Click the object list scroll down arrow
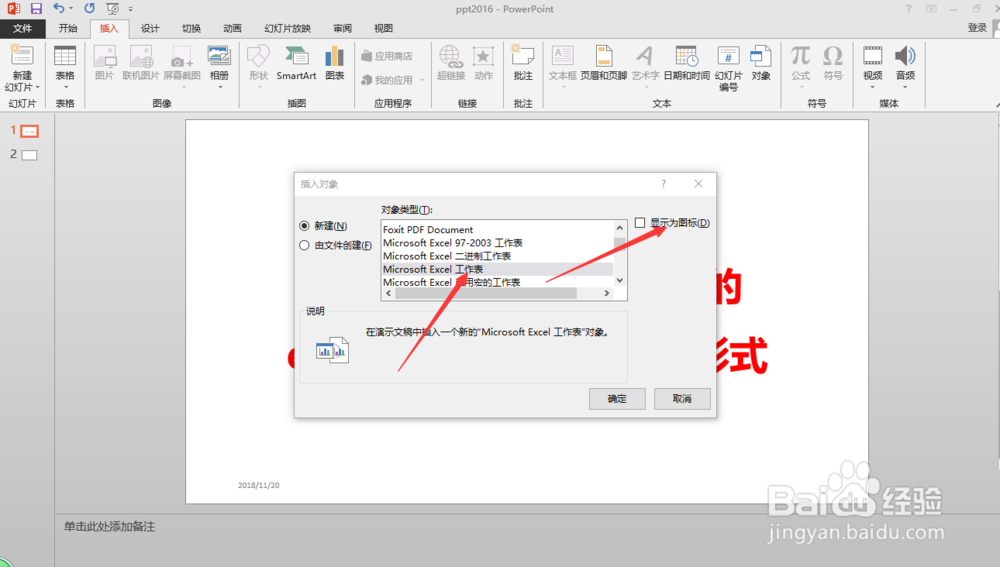1000x567 pixels. 619,280
